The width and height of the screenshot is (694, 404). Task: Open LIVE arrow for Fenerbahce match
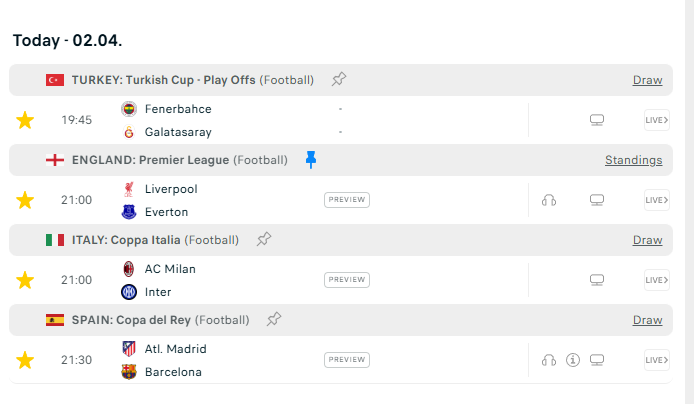[657, 120]
